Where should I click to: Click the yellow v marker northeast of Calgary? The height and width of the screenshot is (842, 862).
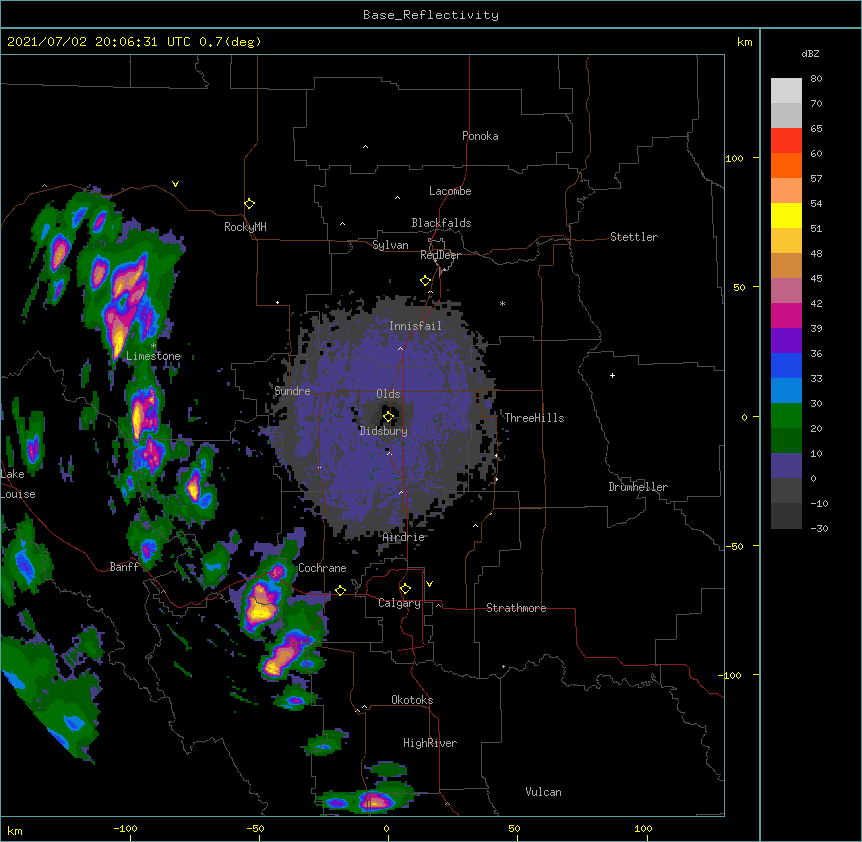pos(429,584)
